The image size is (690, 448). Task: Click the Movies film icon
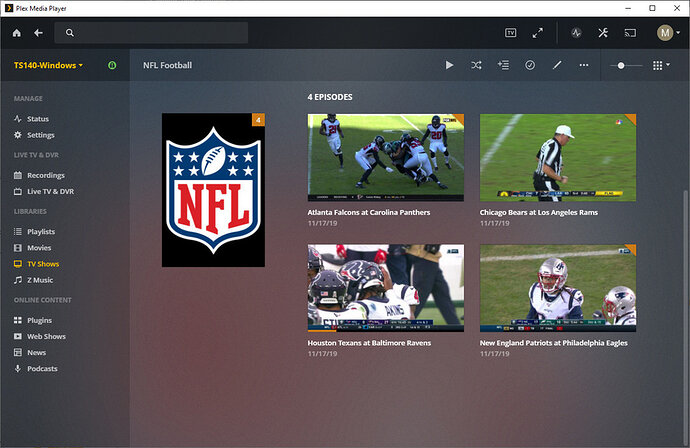(18, 248)
